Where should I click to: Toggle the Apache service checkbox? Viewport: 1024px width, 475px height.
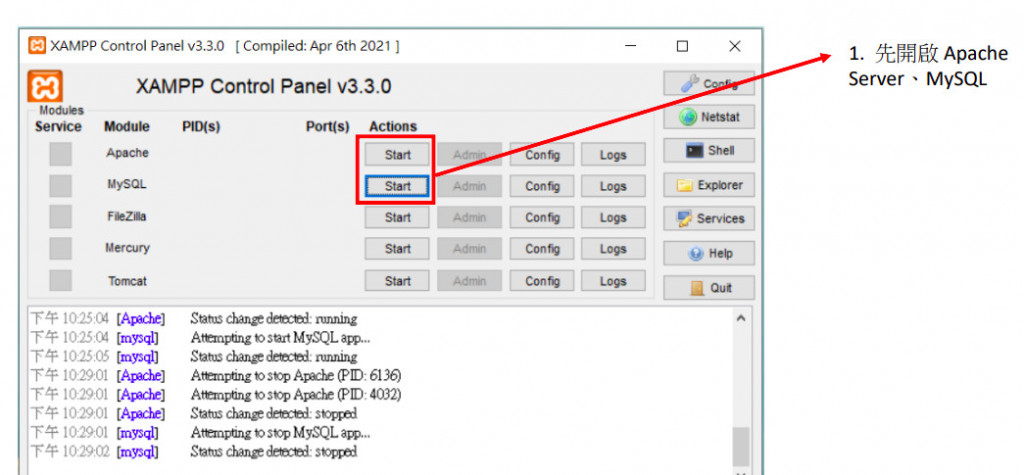pyautogui.click(x=61, y=154)
